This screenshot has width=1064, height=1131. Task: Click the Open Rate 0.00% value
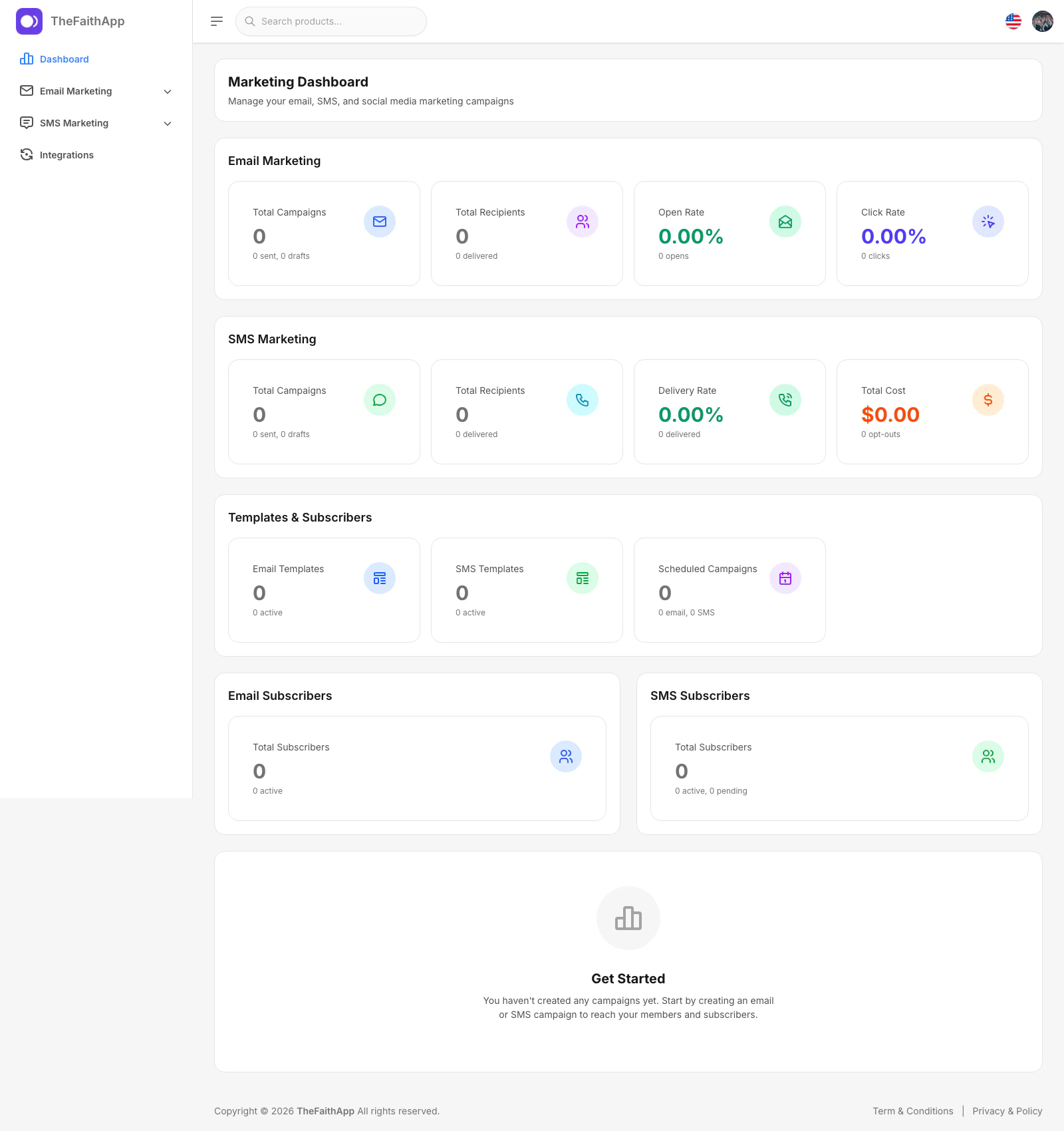coord(691,236)
